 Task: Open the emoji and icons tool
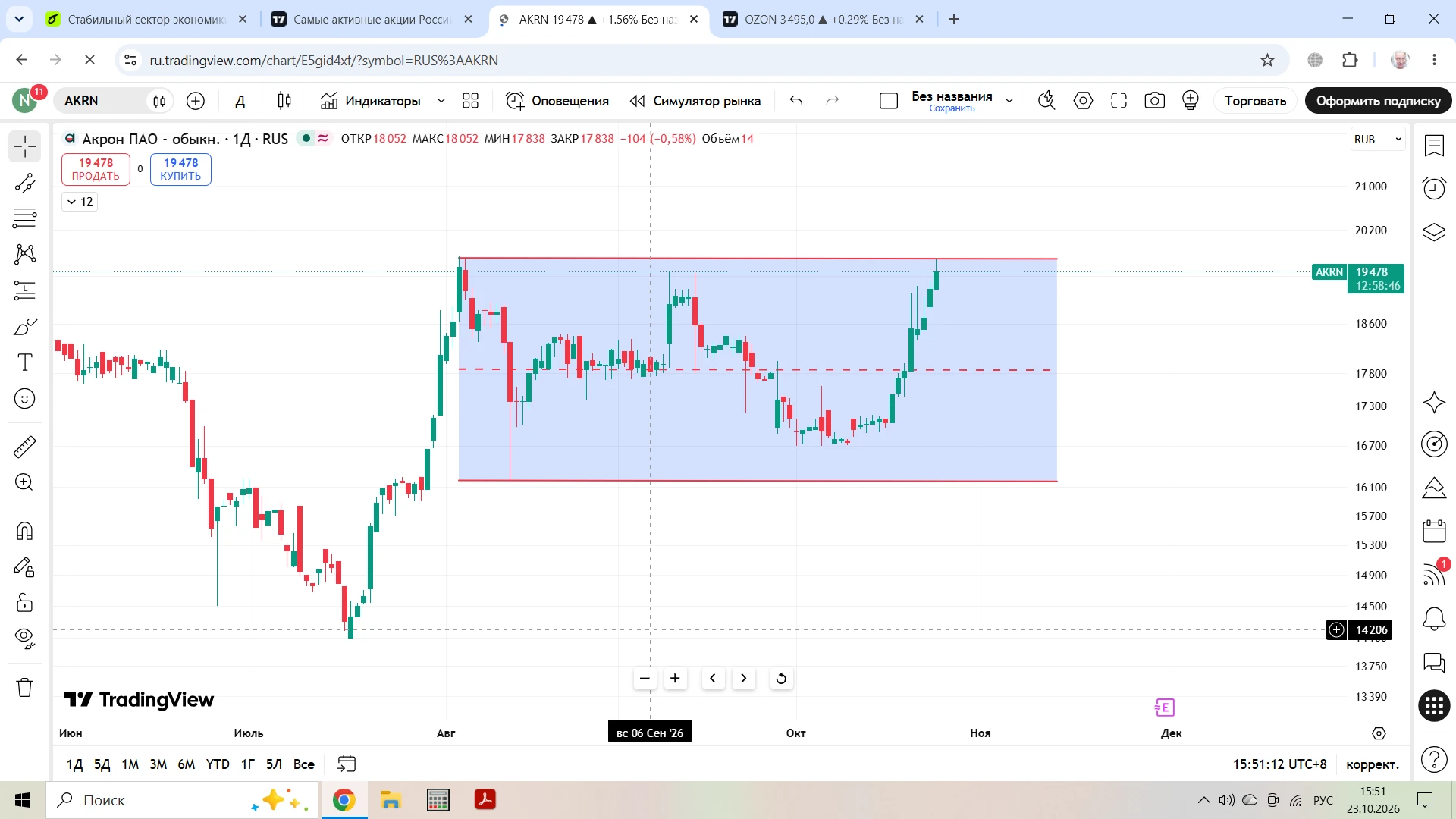click(24, 399)
